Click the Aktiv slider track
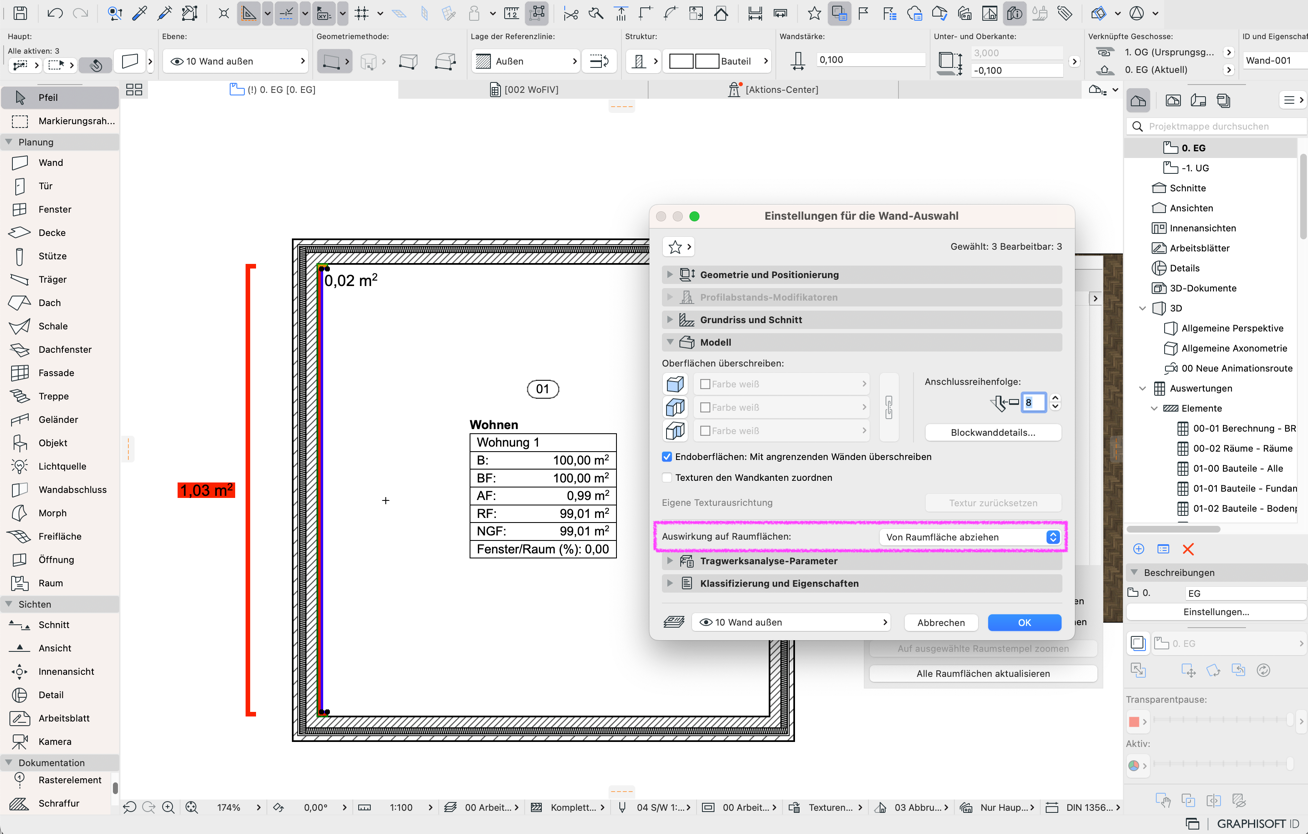 tap(1223, 765)
